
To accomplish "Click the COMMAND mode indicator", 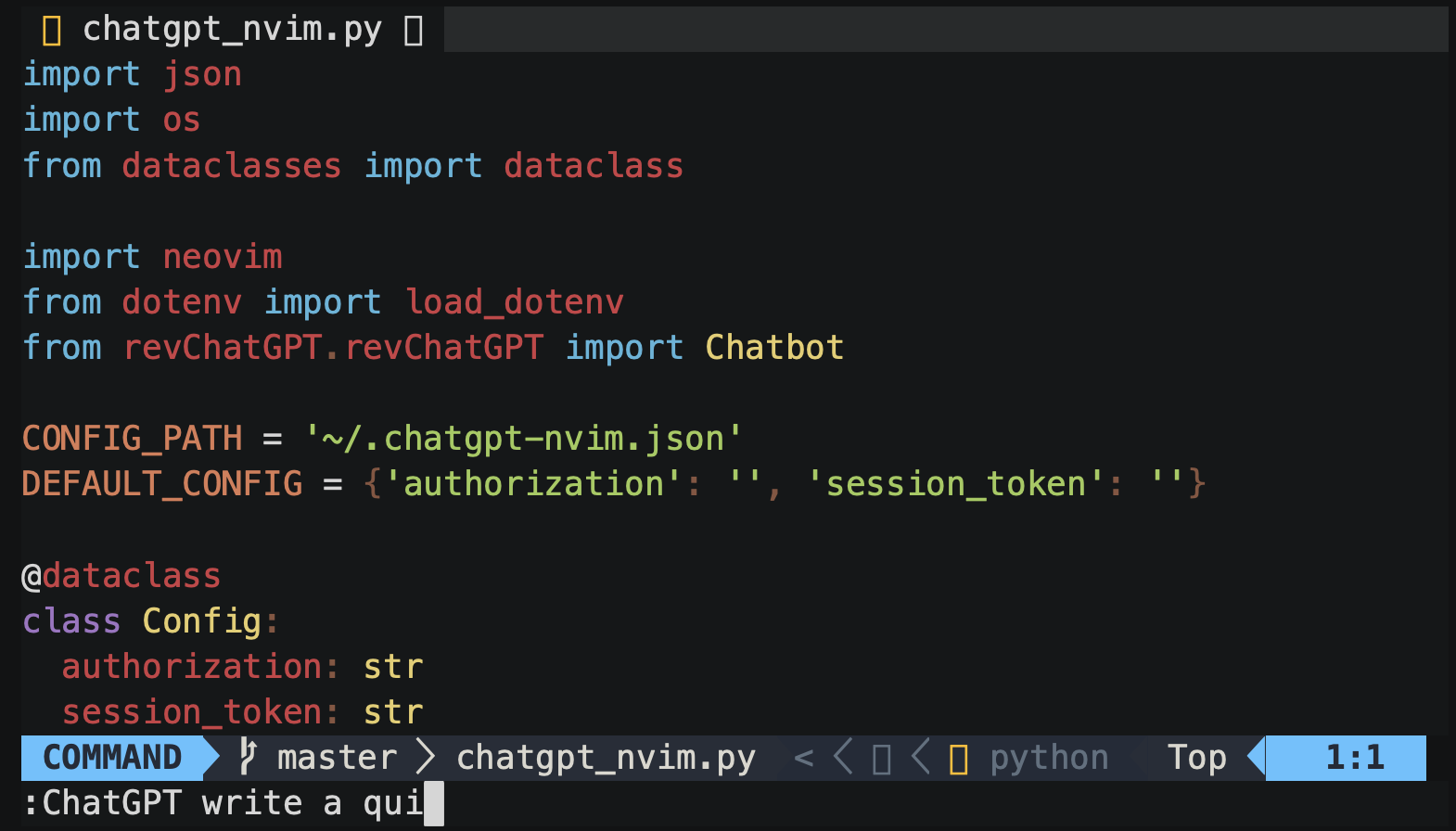I will pyautogui.click(x=112, y=758).
